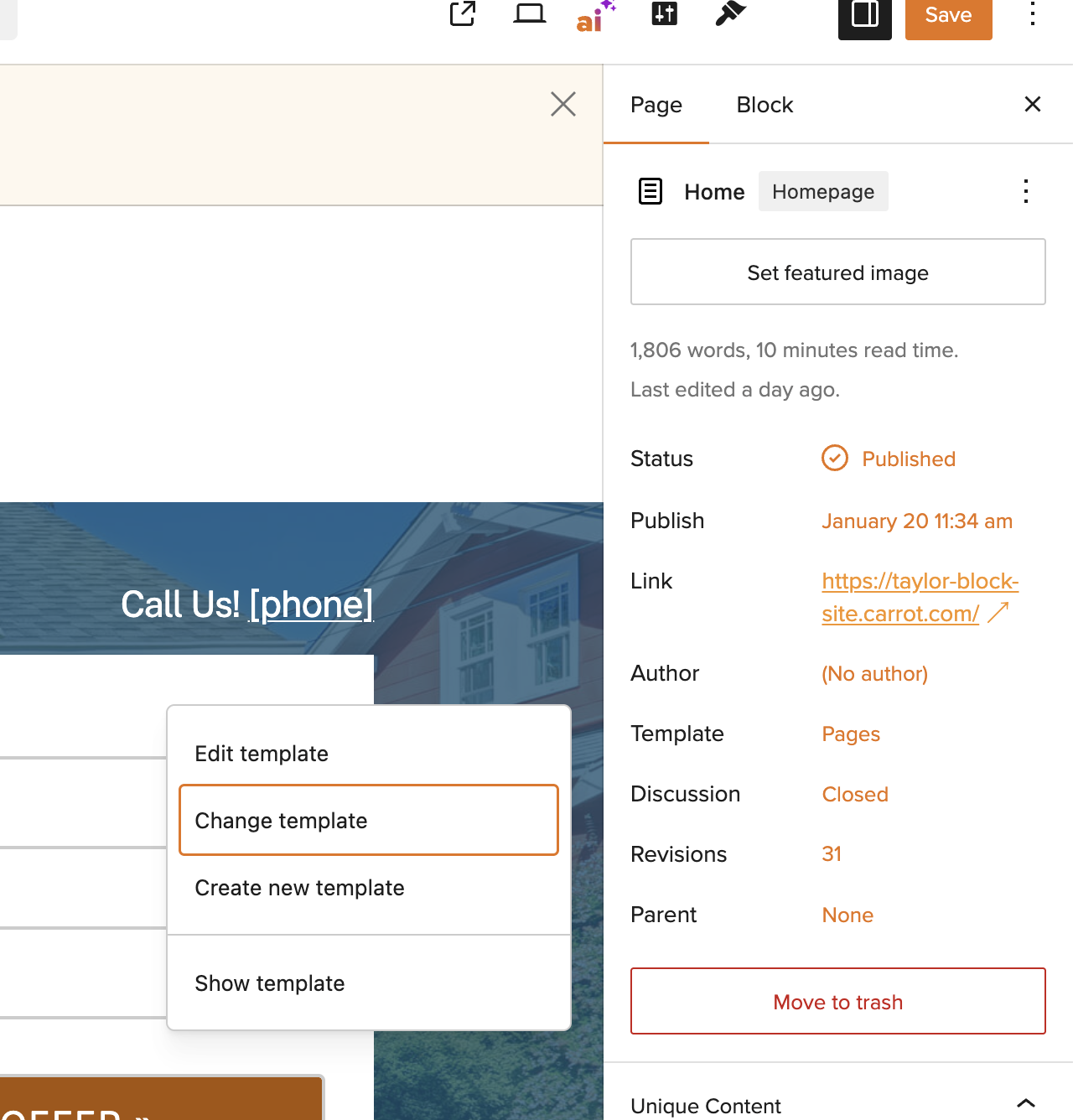This screenshot has width=1073, height=1120.
Task: Change the publish date January 20
Action: pyautogui.click(x=916, y=521)
